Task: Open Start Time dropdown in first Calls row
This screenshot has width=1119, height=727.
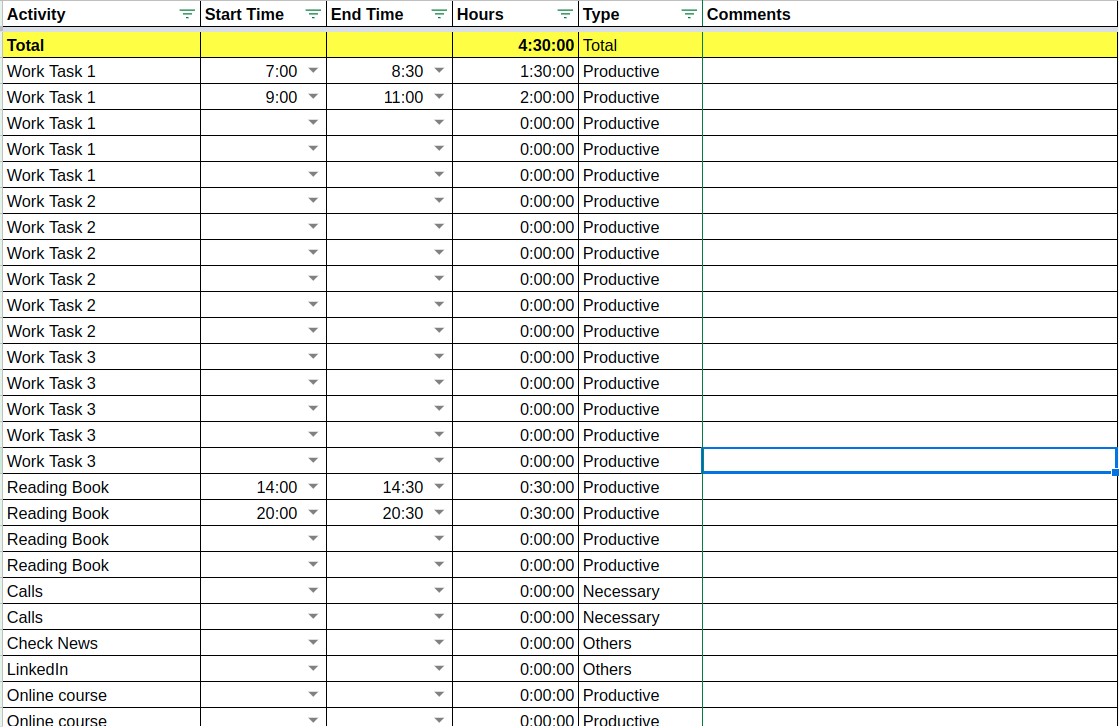Action: coord(313,590)
